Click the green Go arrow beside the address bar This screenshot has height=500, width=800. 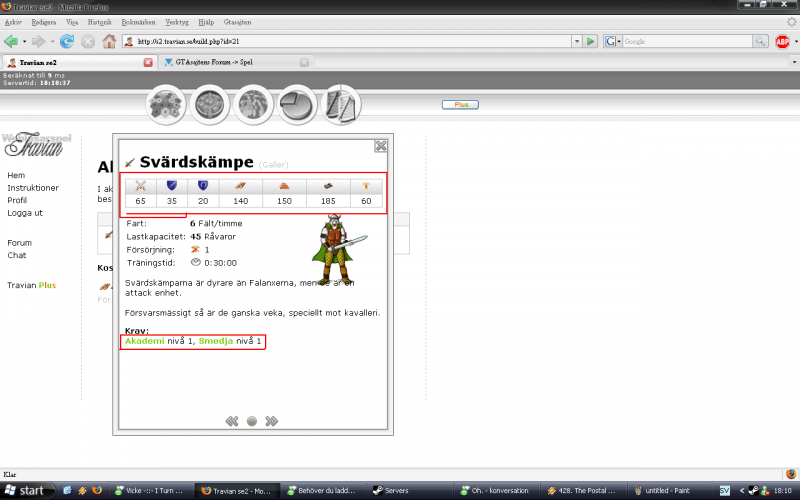(590, 41)
